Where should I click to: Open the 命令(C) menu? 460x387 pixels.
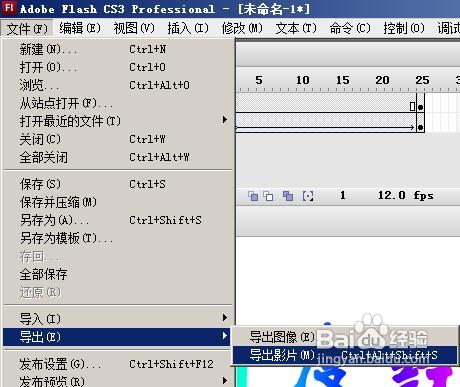click(x=350, y=28)
